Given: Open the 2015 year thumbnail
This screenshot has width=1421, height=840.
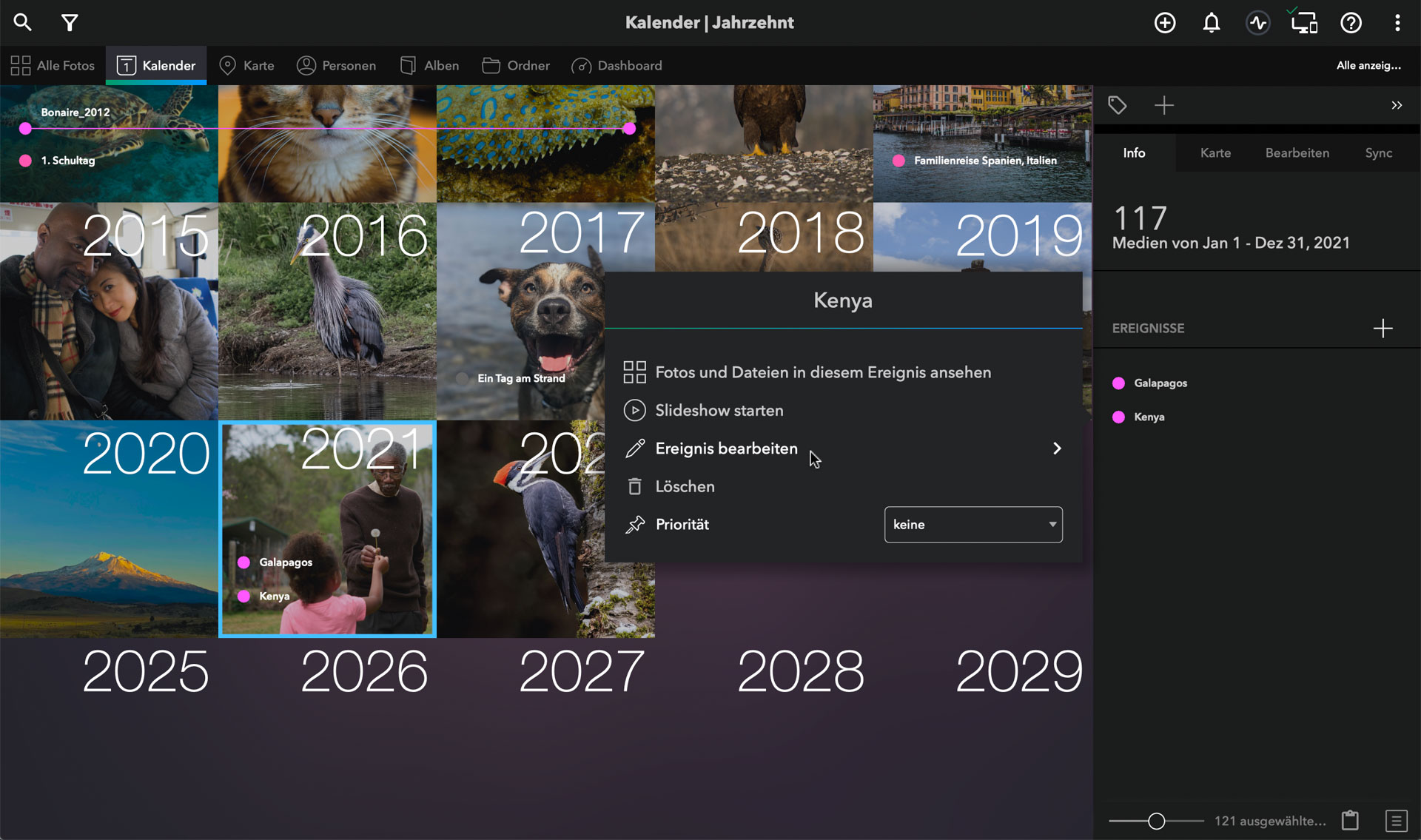Looking at the screenshot, I should pos(109,311).
